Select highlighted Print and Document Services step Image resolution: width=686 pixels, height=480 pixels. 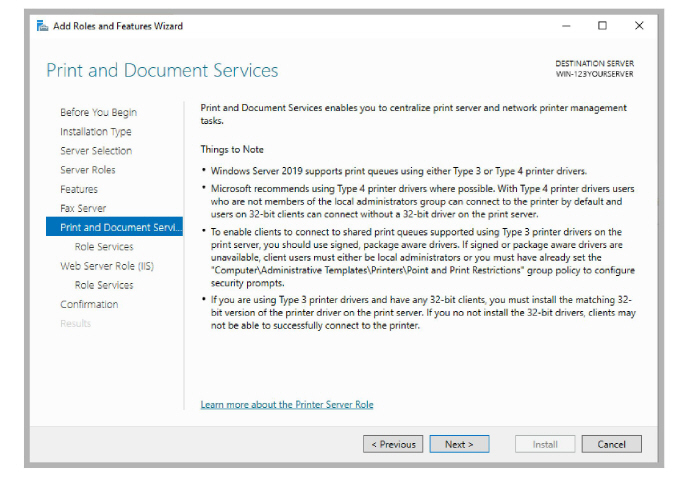click(x=114, y=227)
